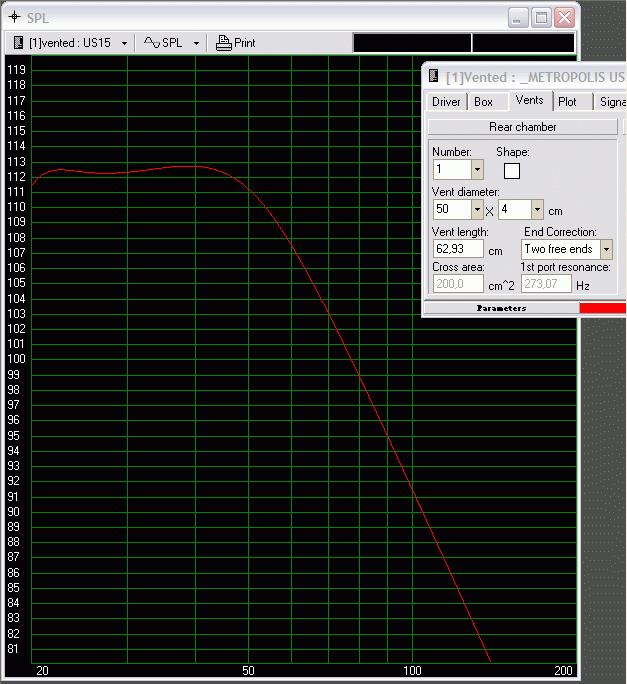Click the Parameters bar button
Screen dimensions: 627x684
(501, 308)
